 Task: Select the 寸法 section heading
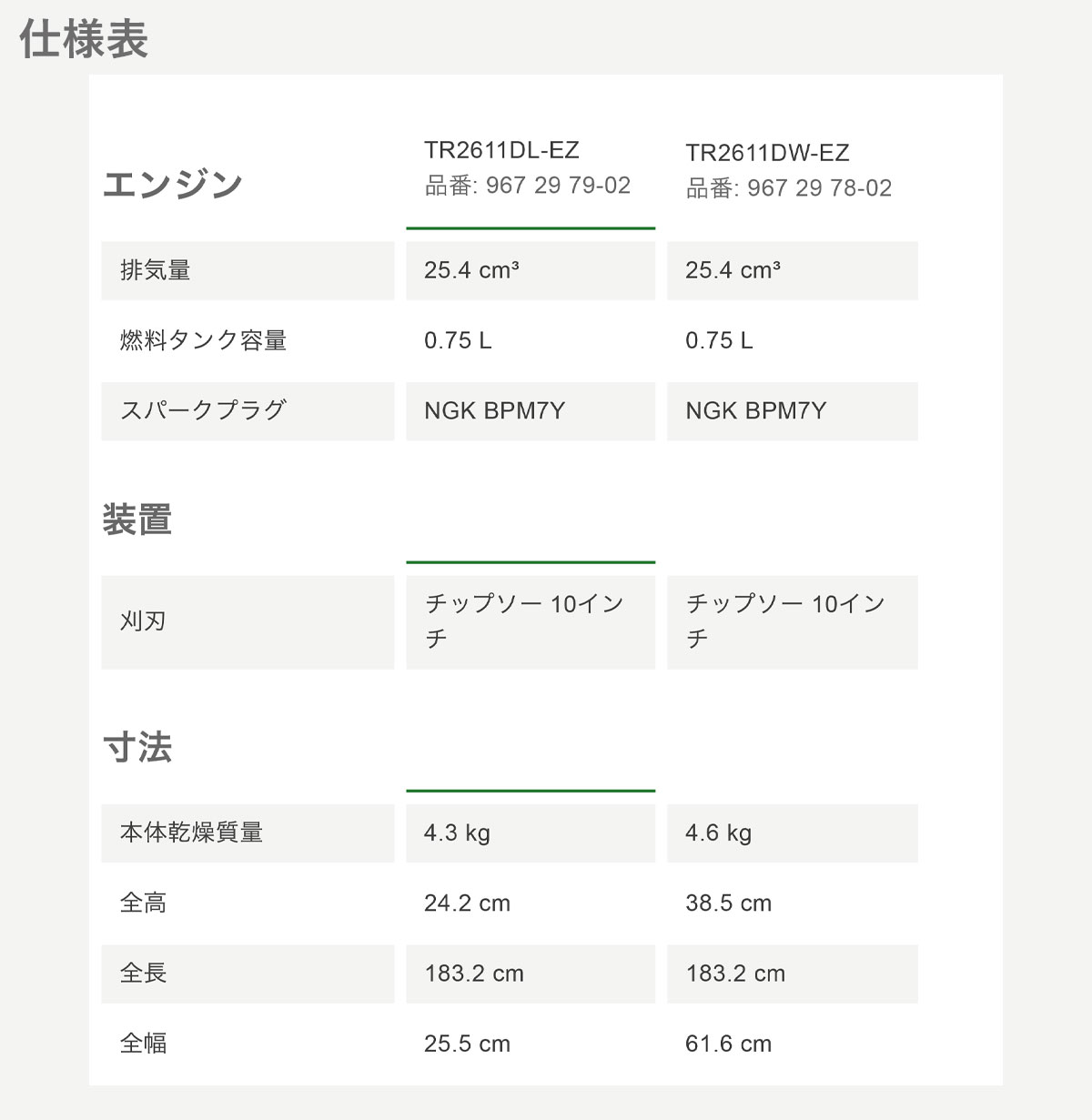tap(137, 748)
